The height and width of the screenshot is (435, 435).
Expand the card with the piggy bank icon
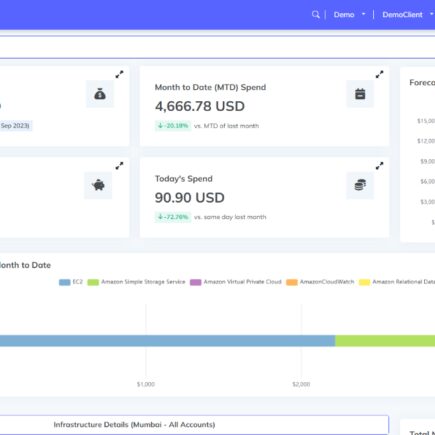119,166
